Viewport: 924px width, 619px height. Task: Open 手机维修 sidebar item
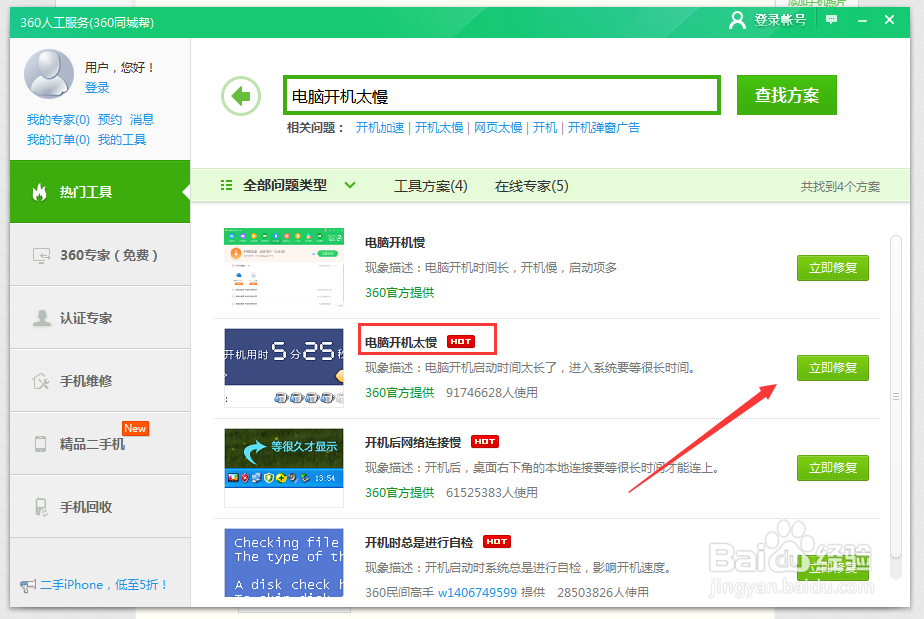(100, 381)
